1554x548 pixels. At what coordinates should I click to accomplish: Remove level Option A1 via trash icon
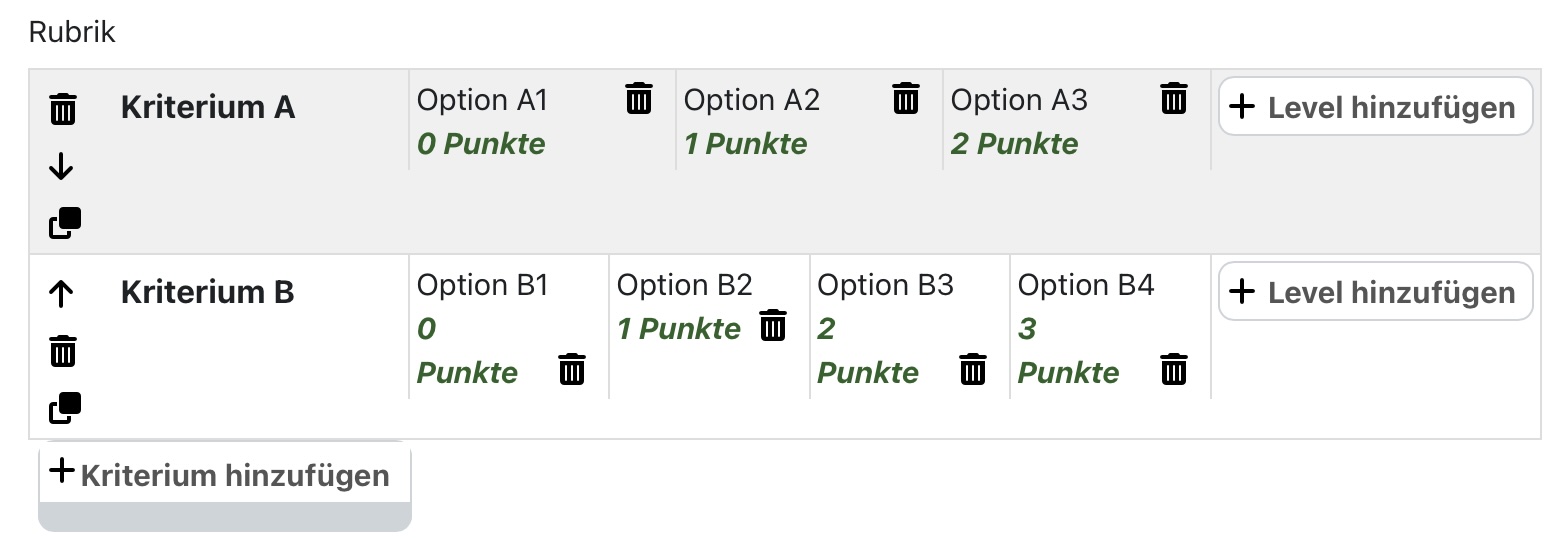click(639, 99)
